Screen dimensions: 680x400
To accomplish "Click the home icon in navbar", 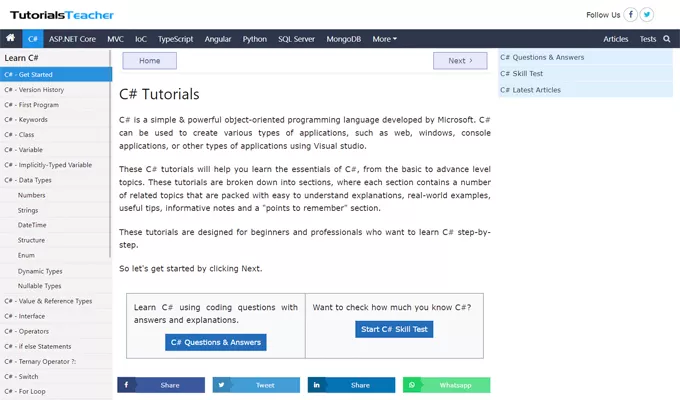I will click(x=10, y=38).
